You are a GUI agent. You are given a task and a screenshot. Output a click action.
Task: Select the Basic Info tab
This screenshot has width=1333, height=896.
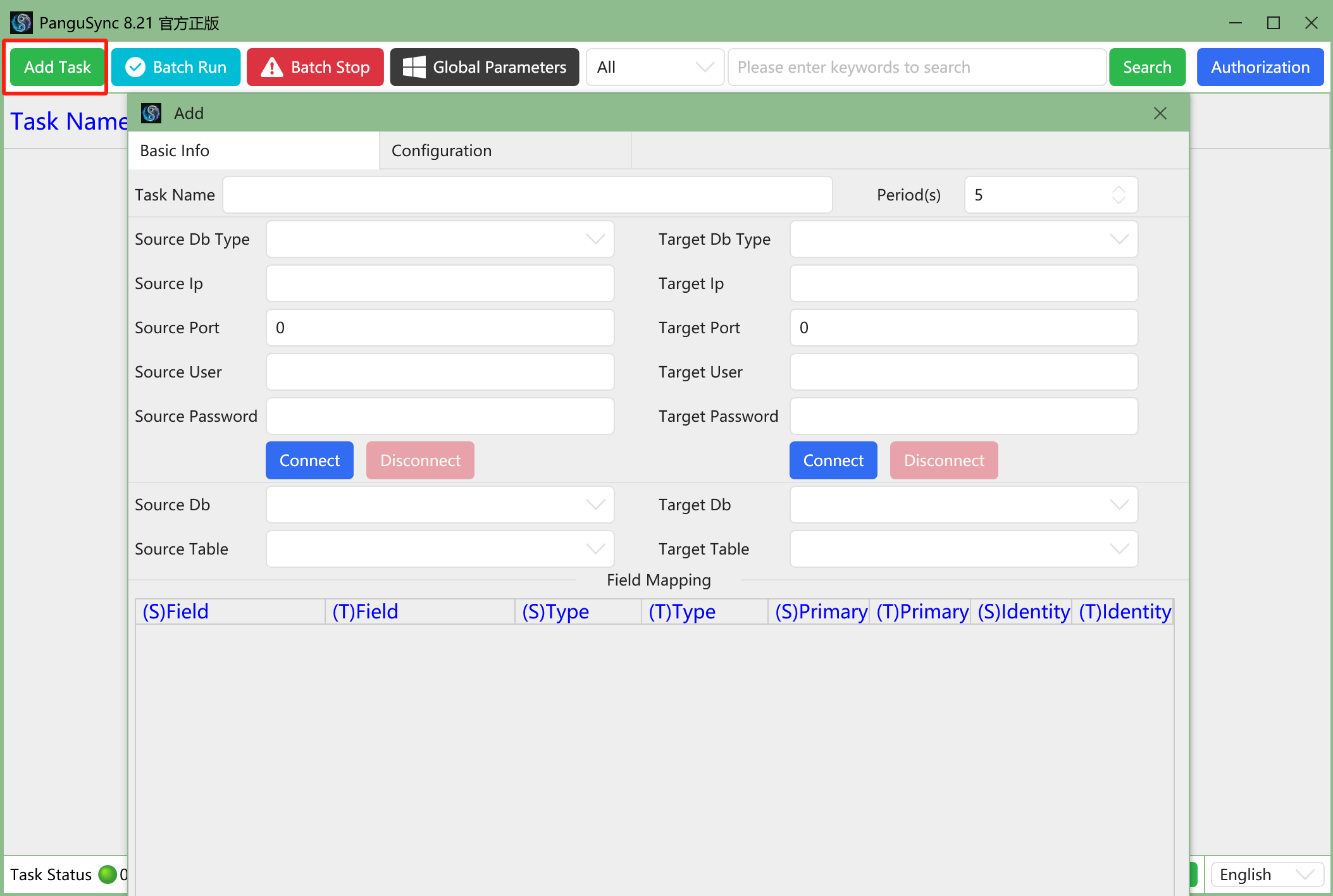254,150
